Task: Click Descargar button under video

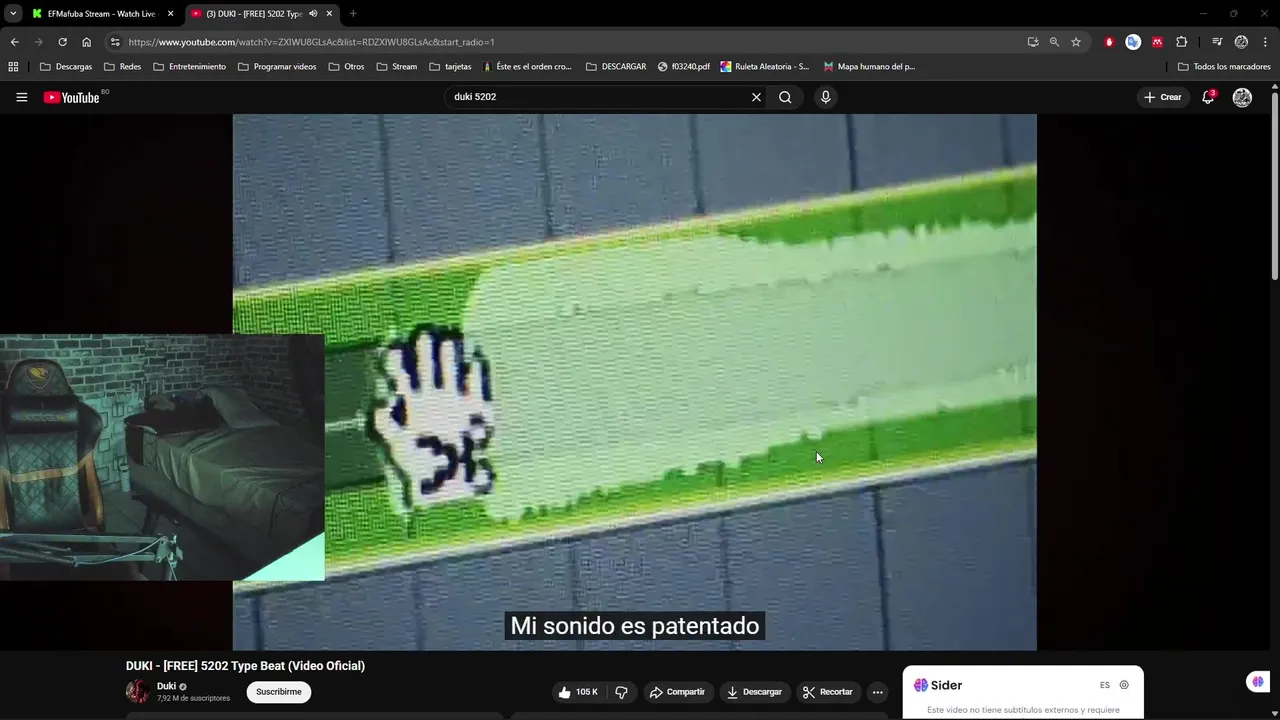Action: click(x=754, y=692)
